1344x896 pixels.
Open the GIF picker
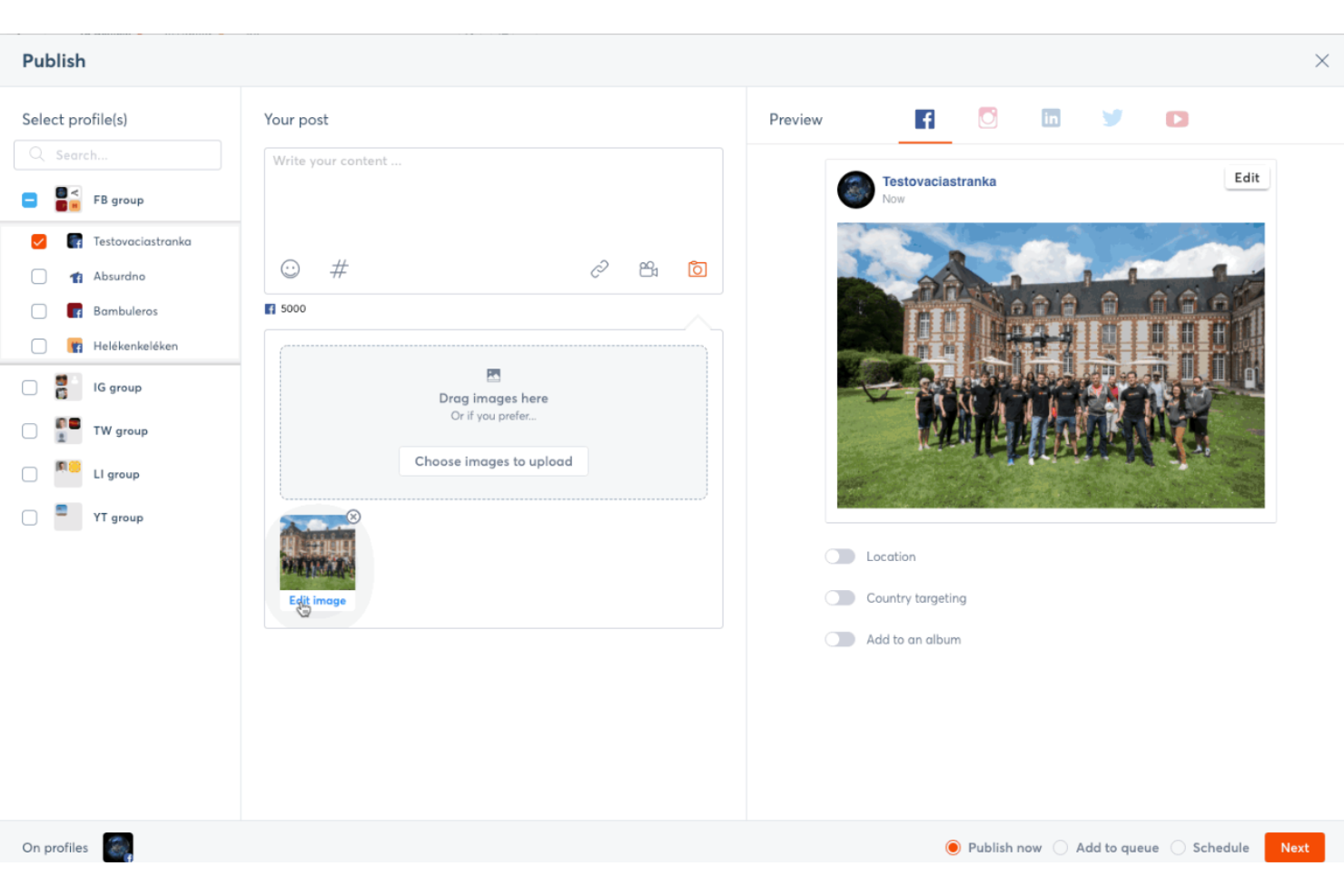(648, 269)
